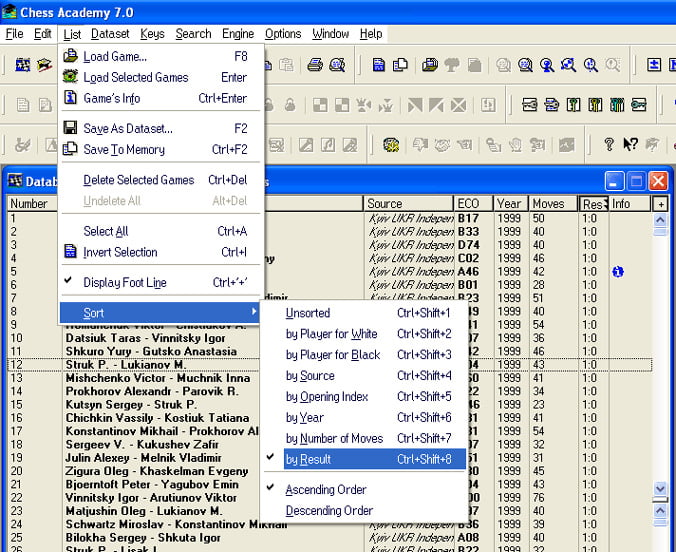
Task: Click the multi-colored keys toolbar icon
Action: [x=617, y=105]
